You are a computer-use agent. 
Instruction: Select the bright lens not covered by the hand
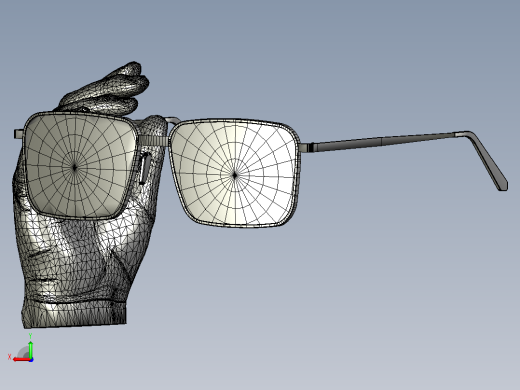pyautogui.click(x=234, y=172)
